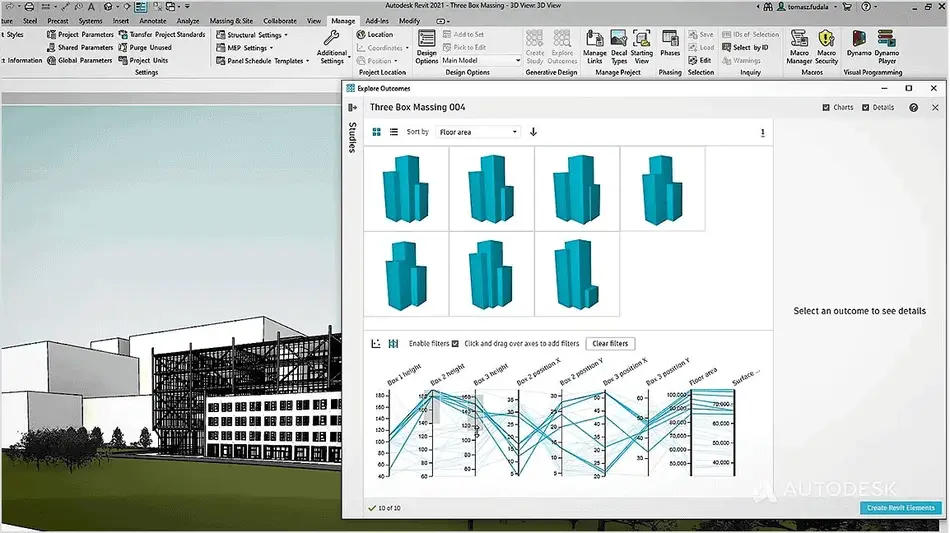Screen dimensions: 950x533
Task: Open Decal Types
Action: (x=619, y=47)
